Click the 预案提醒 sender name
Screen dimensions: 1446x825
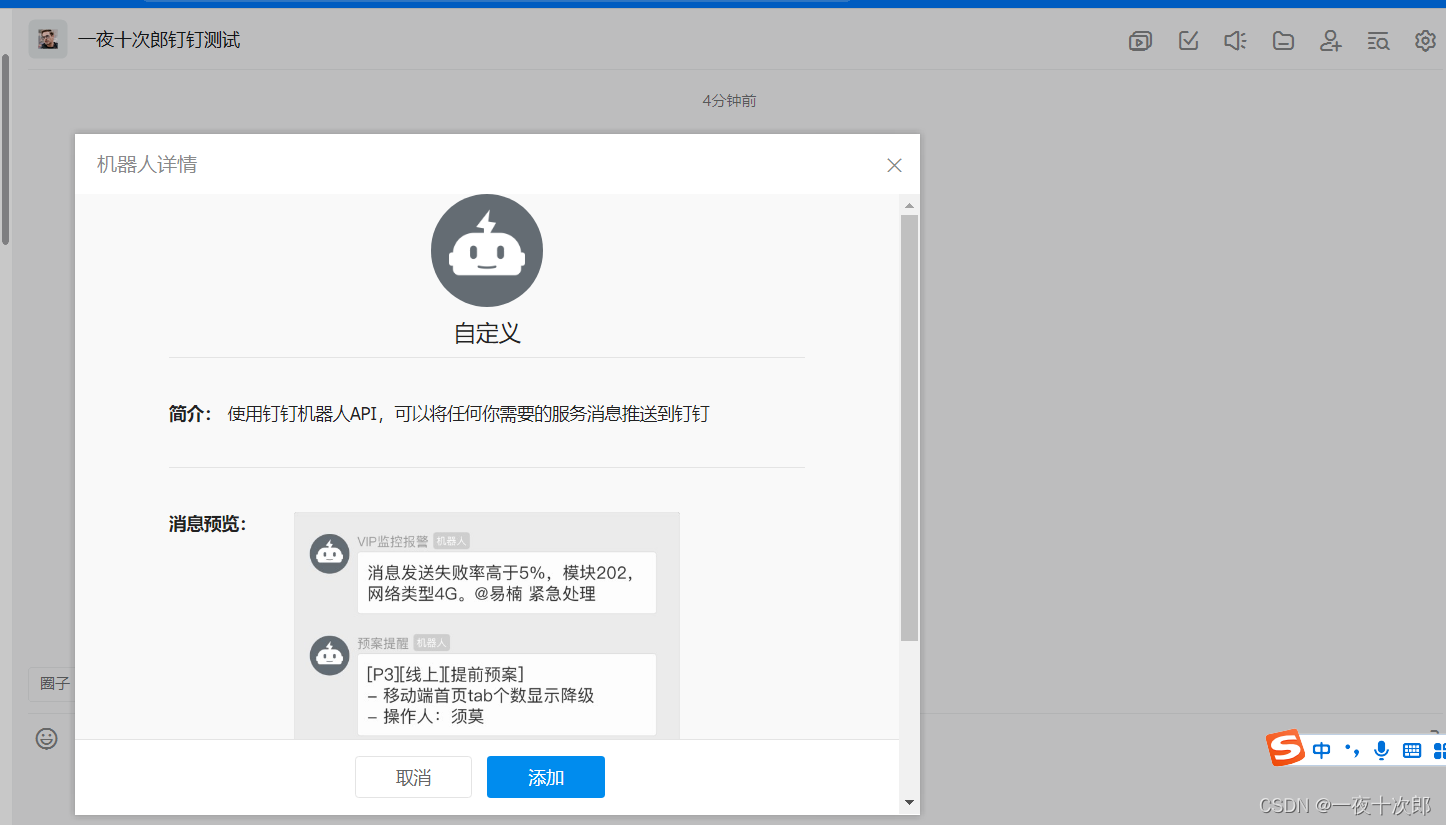click(383, 643)
